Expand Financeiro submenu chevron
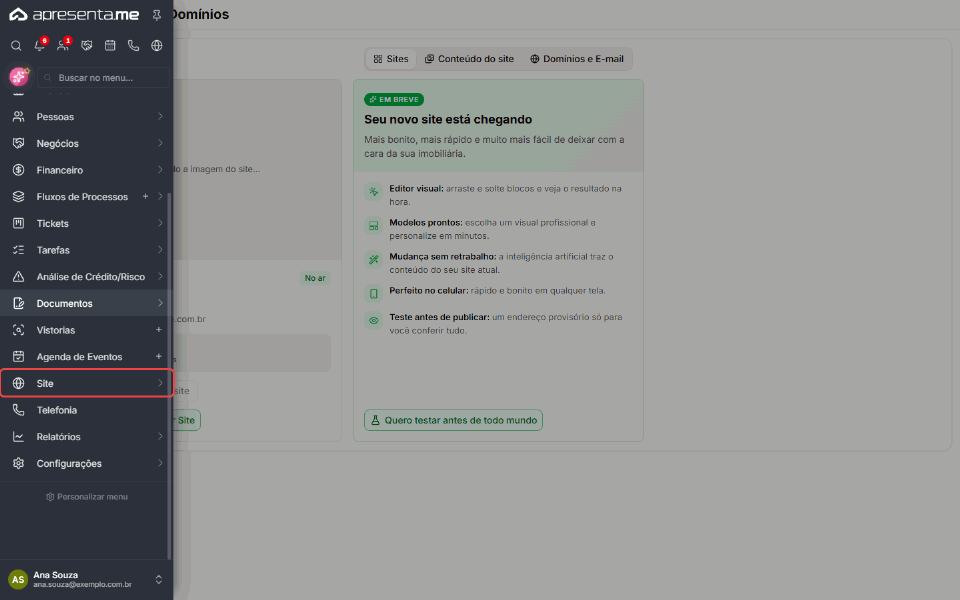 [x=160, y=170]
